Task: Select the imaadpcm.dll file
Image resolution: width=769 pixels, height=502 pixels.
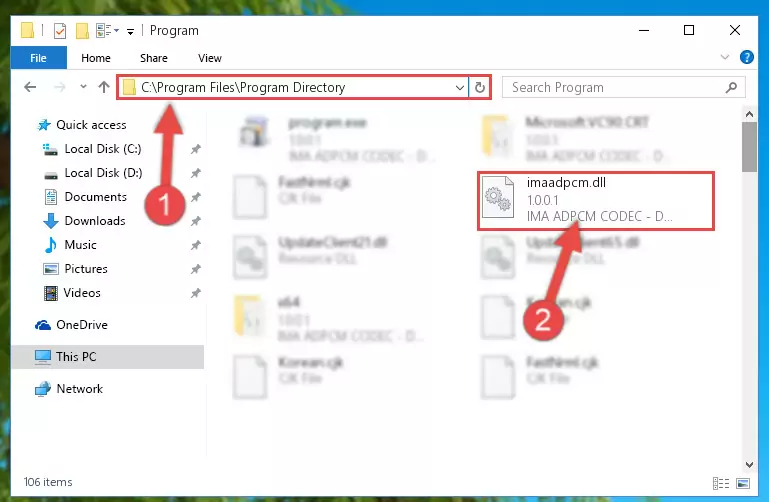Action: click(596, 201)
